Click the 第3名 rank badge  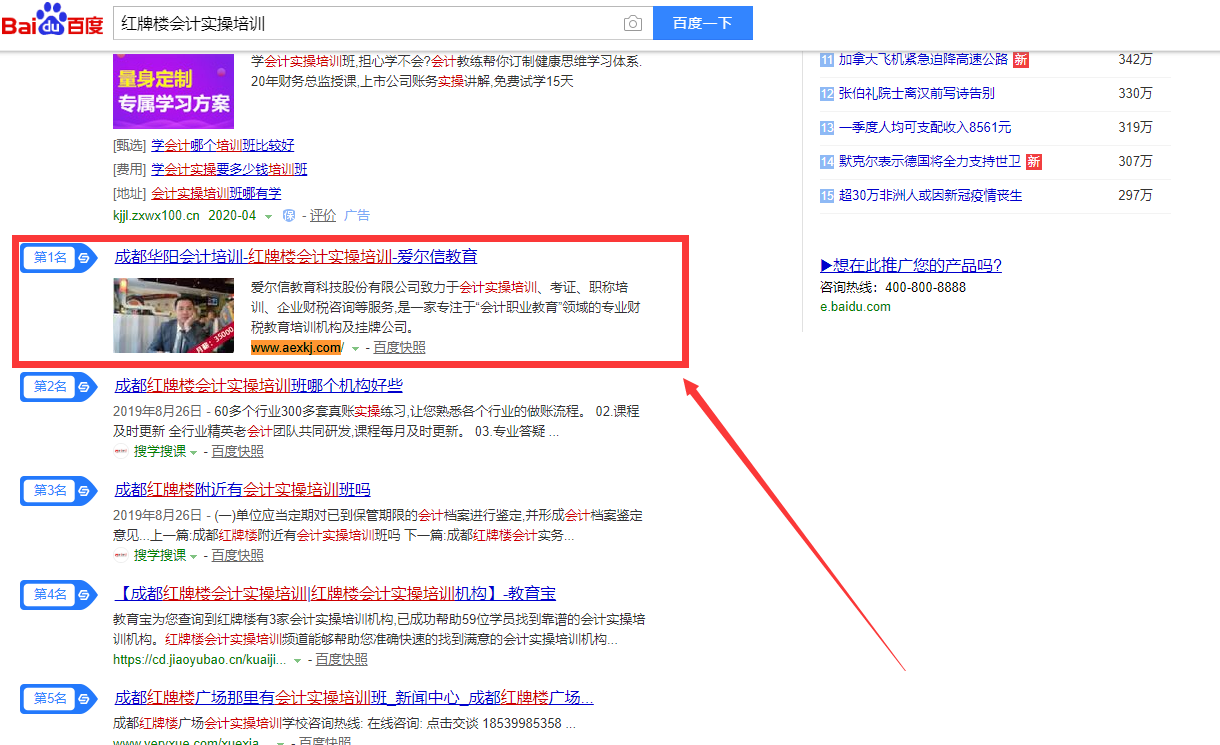[x=60, y=490]
